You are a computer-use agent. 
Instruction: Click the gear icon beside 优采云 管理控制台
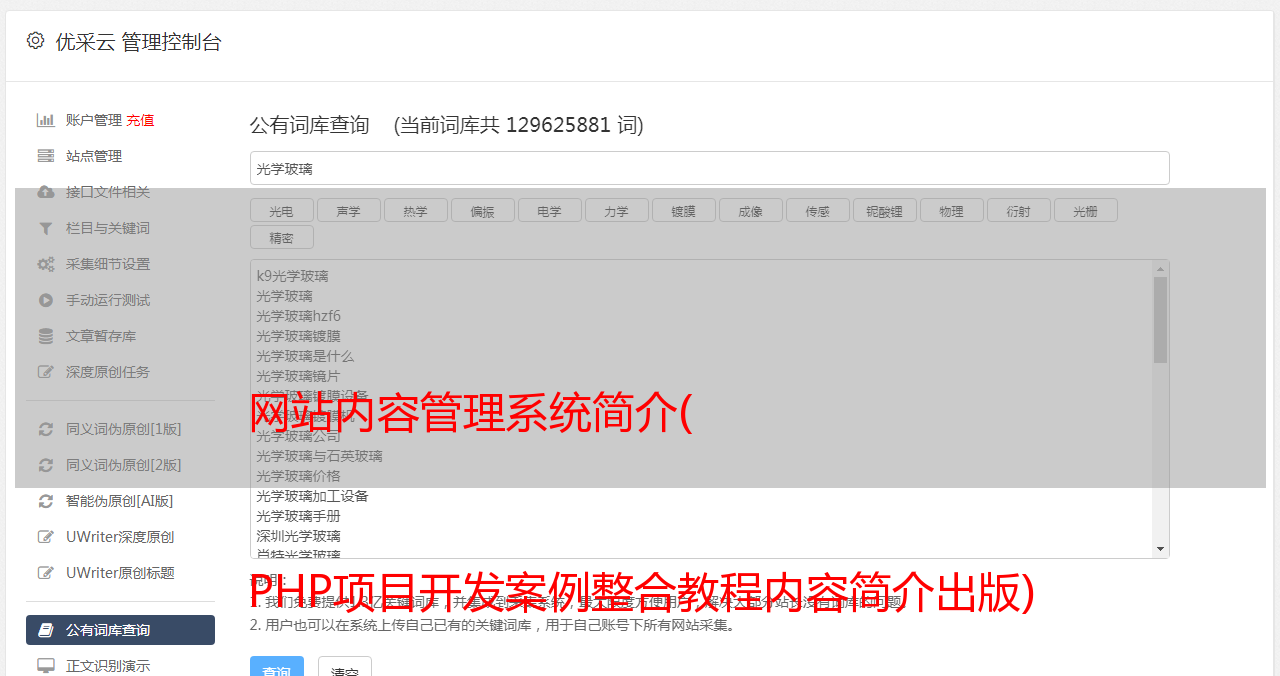(x=35, y=41)
